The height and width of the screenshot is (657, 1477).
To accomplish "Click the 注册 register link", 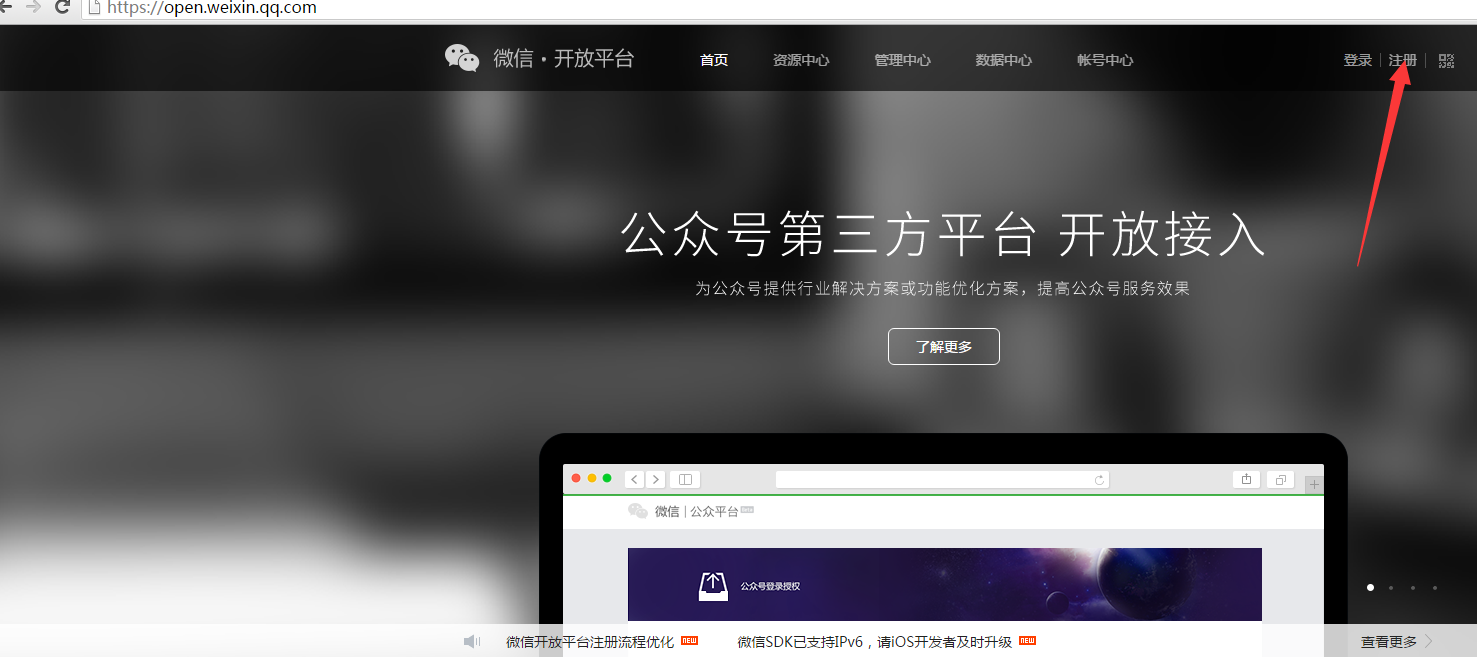I will (1403, 60).
